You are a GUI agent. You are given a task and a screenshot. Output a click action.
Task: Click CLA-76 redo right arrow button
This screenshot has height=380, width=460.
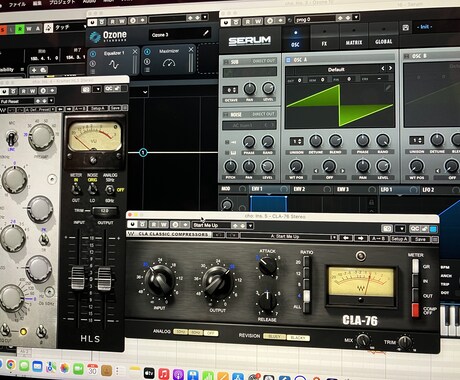click(x=361, y=238)
